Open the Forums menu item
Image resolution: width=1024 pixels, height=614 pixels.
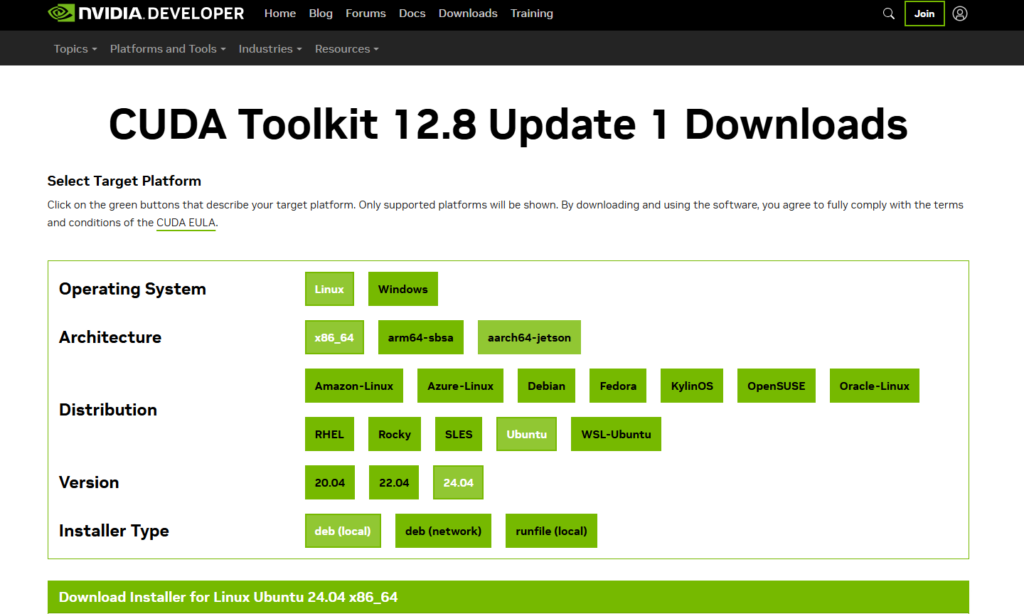pyautogui.click(x=366, y=13)
